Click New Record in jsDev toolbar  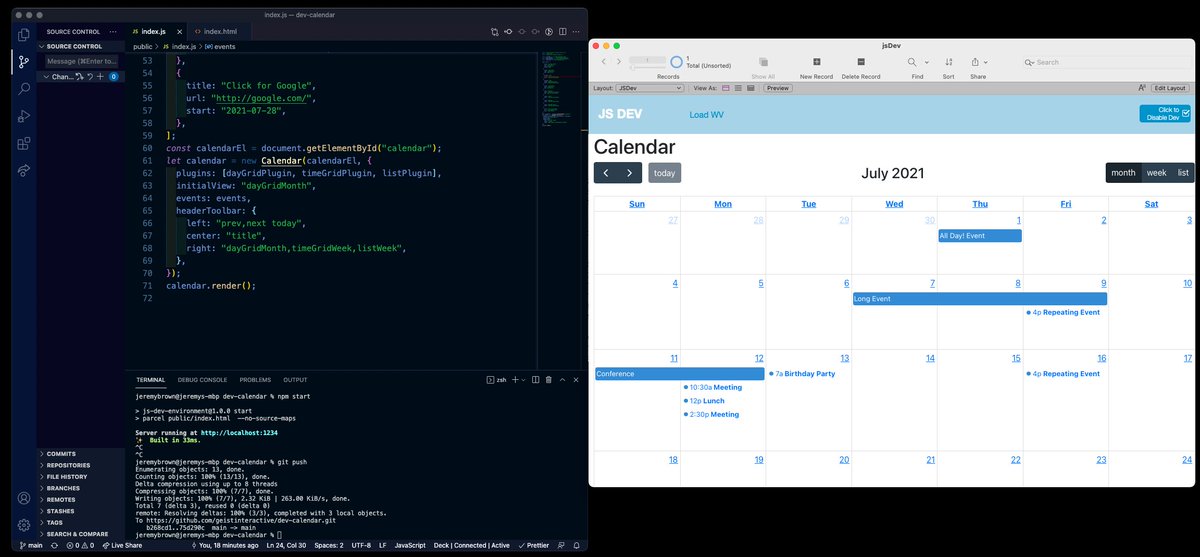coord(816,68)
